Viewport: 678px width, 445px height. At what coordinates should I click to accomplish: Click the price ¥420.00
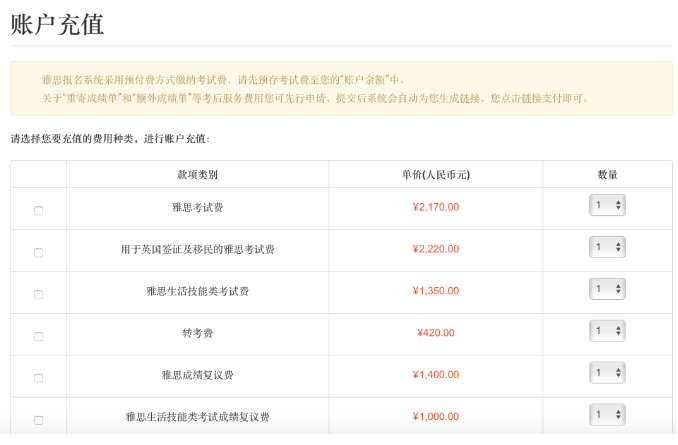coord(436,333)
